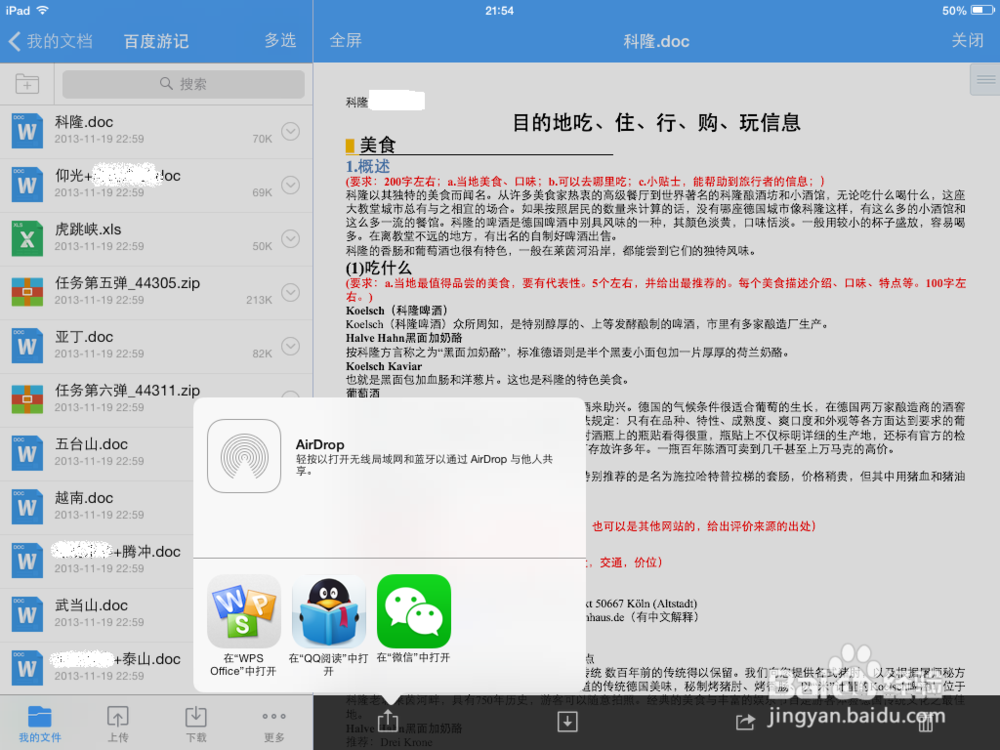Open 任务第五弹_44305.zip archive icon

27,292
